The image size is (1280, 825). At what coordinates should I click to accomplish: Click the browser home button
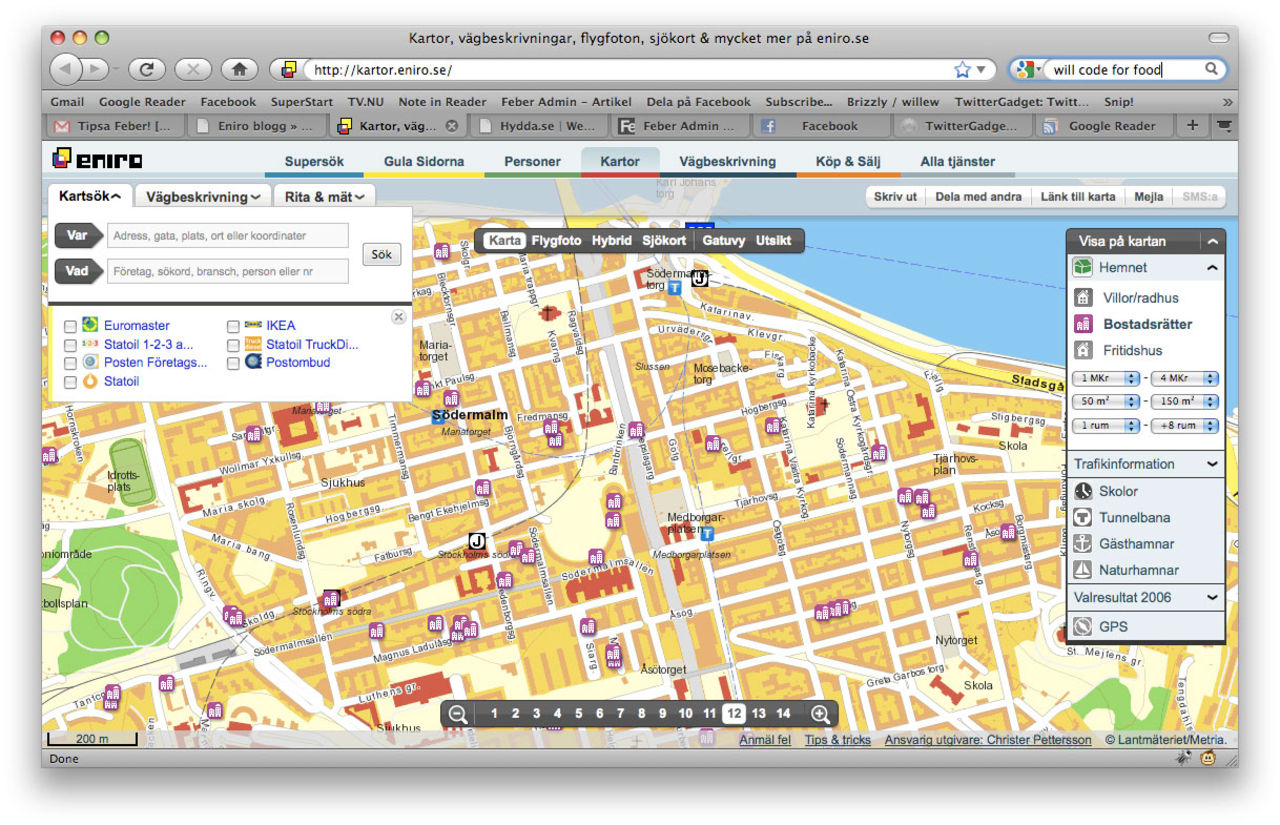[239, 70]
